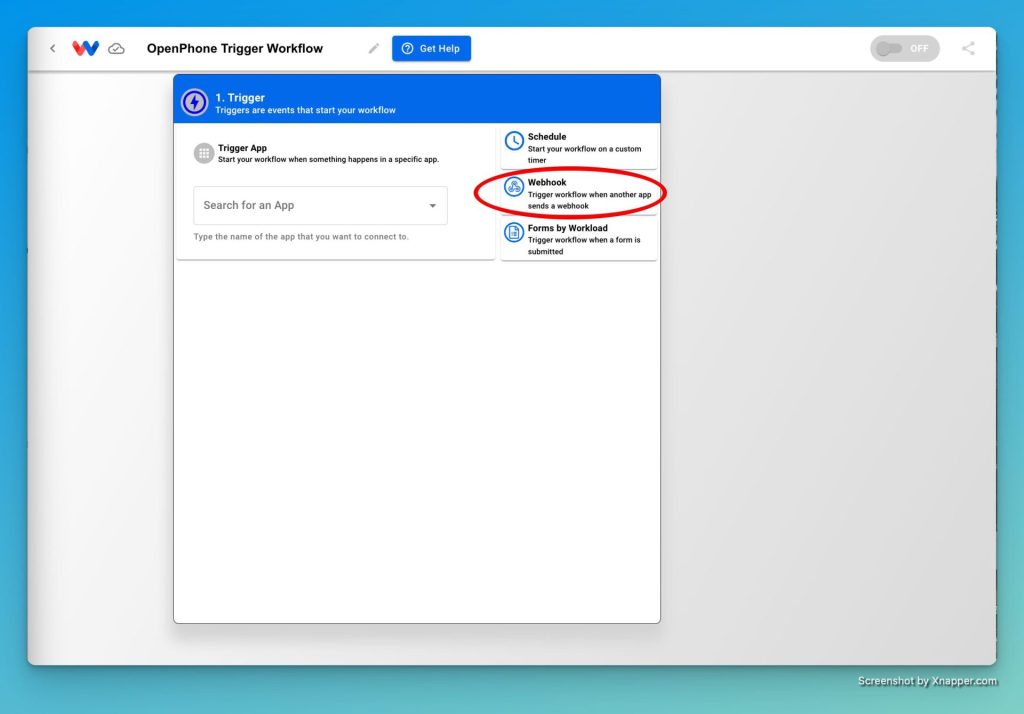
Task: Click 'Type the name of the app' hint text
Action: 301,236
